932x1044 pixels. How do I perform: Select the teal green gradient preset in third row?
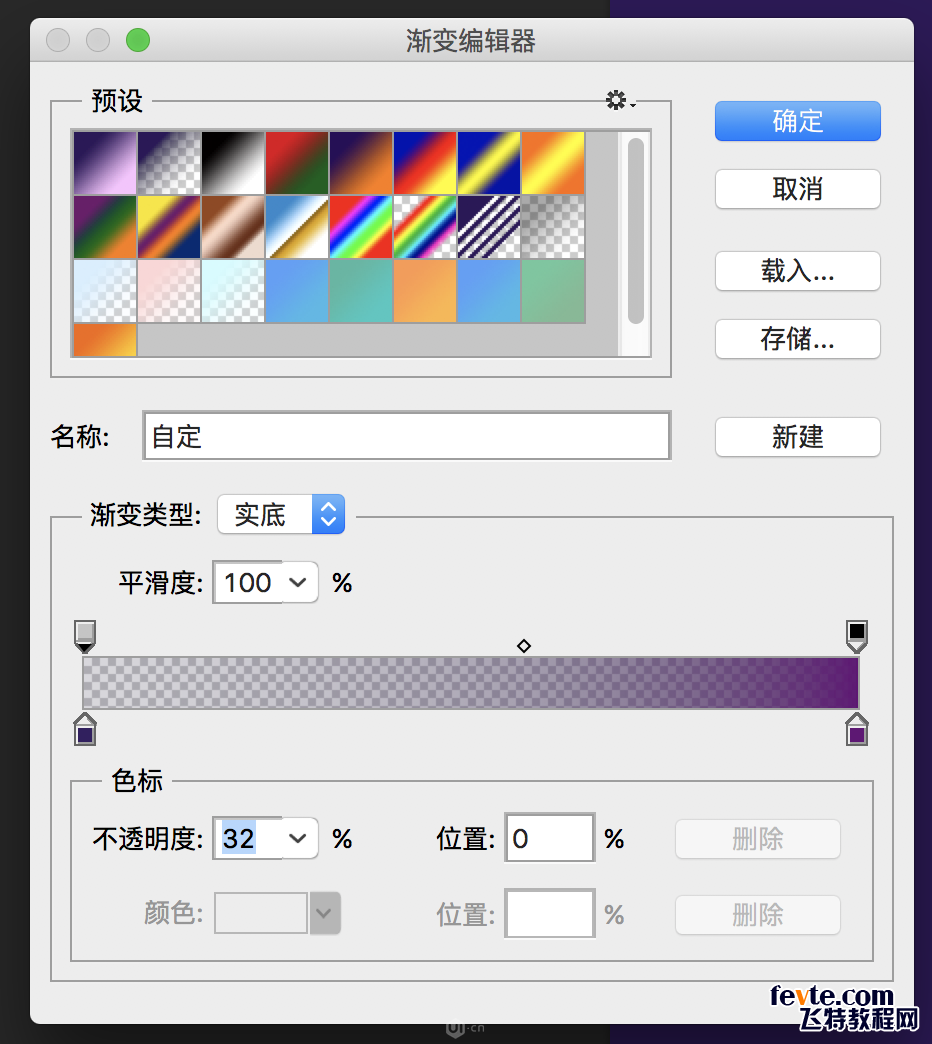click(x=361, y=291)
